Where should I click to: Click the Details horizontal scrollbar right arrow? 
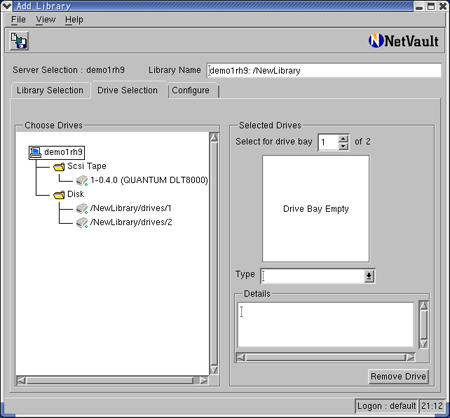[x=410, y=357]
